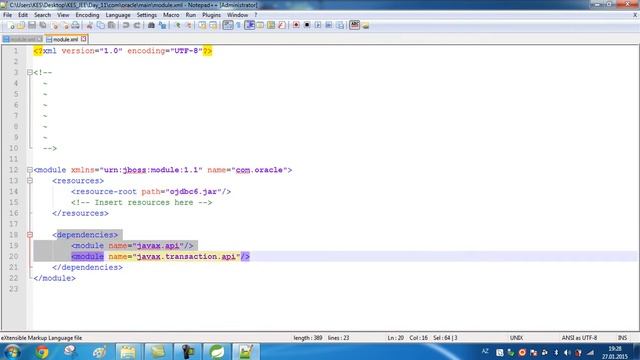This screenshot has width=640, height=360.
Task: Click ANSI as UTF-8 encoding status entry
Action: tap(579, 338)
